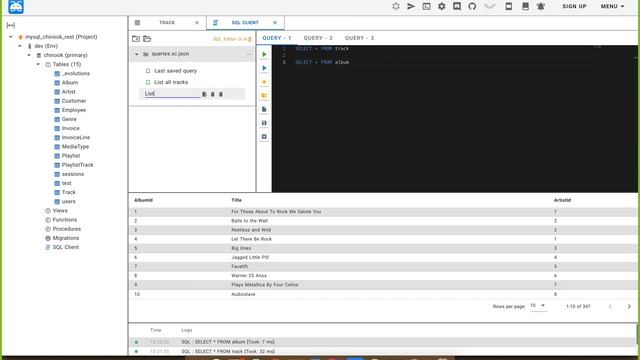Open the settings gear icon
Viewport: 640px width, 360px height.
point(442,6)
